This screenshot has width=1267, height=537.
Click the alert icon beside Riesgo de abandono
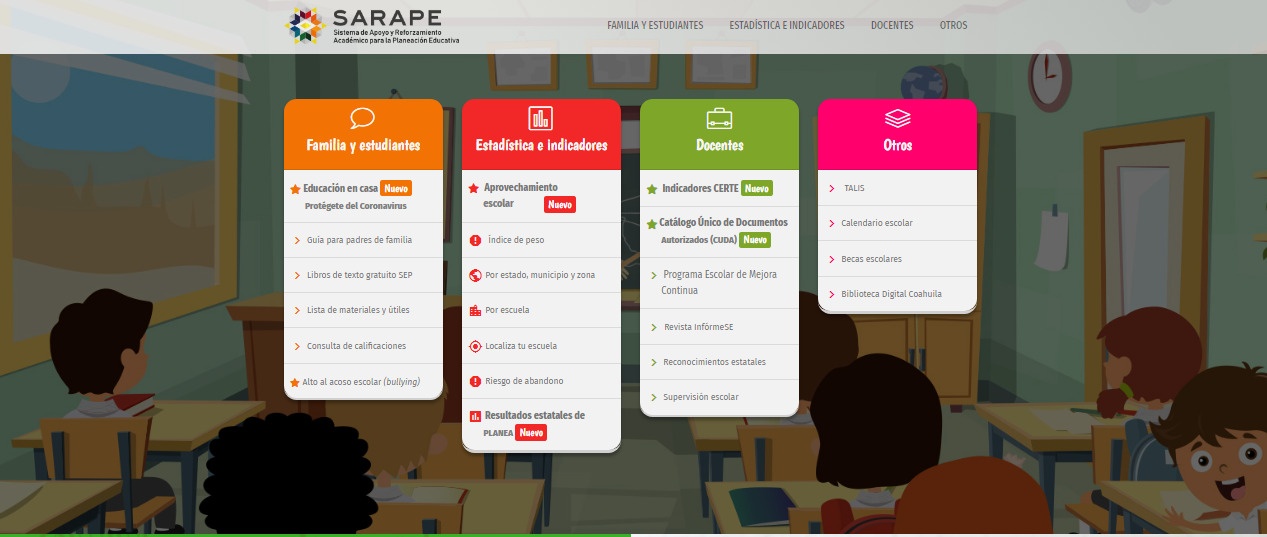pos(475,381)
